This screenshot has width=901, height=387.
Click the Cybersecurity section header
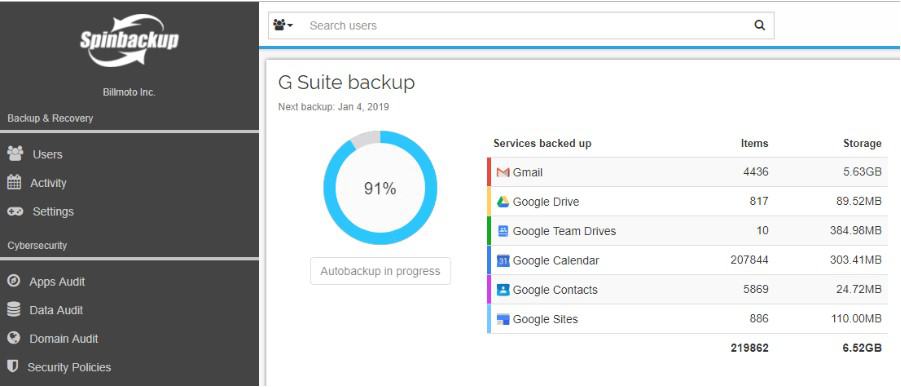tap(37, 246)
